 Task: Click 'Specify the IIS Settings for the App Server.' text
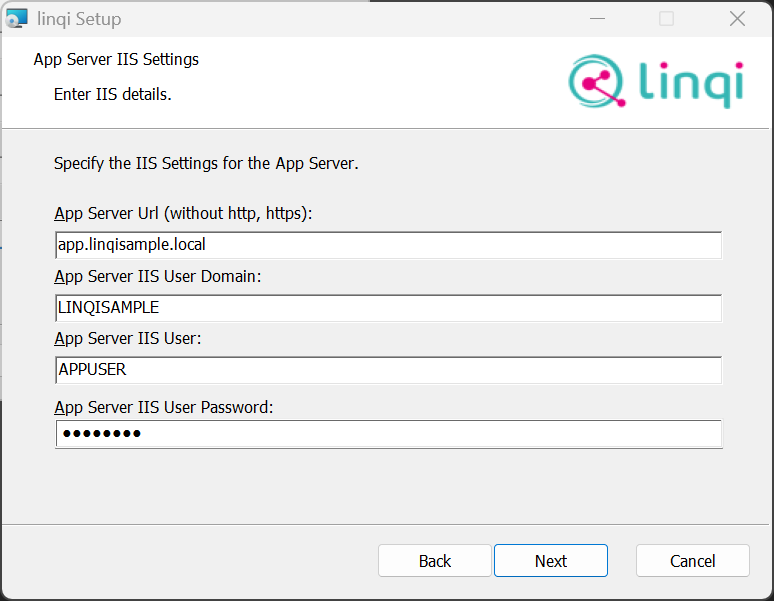click(206, 163)
